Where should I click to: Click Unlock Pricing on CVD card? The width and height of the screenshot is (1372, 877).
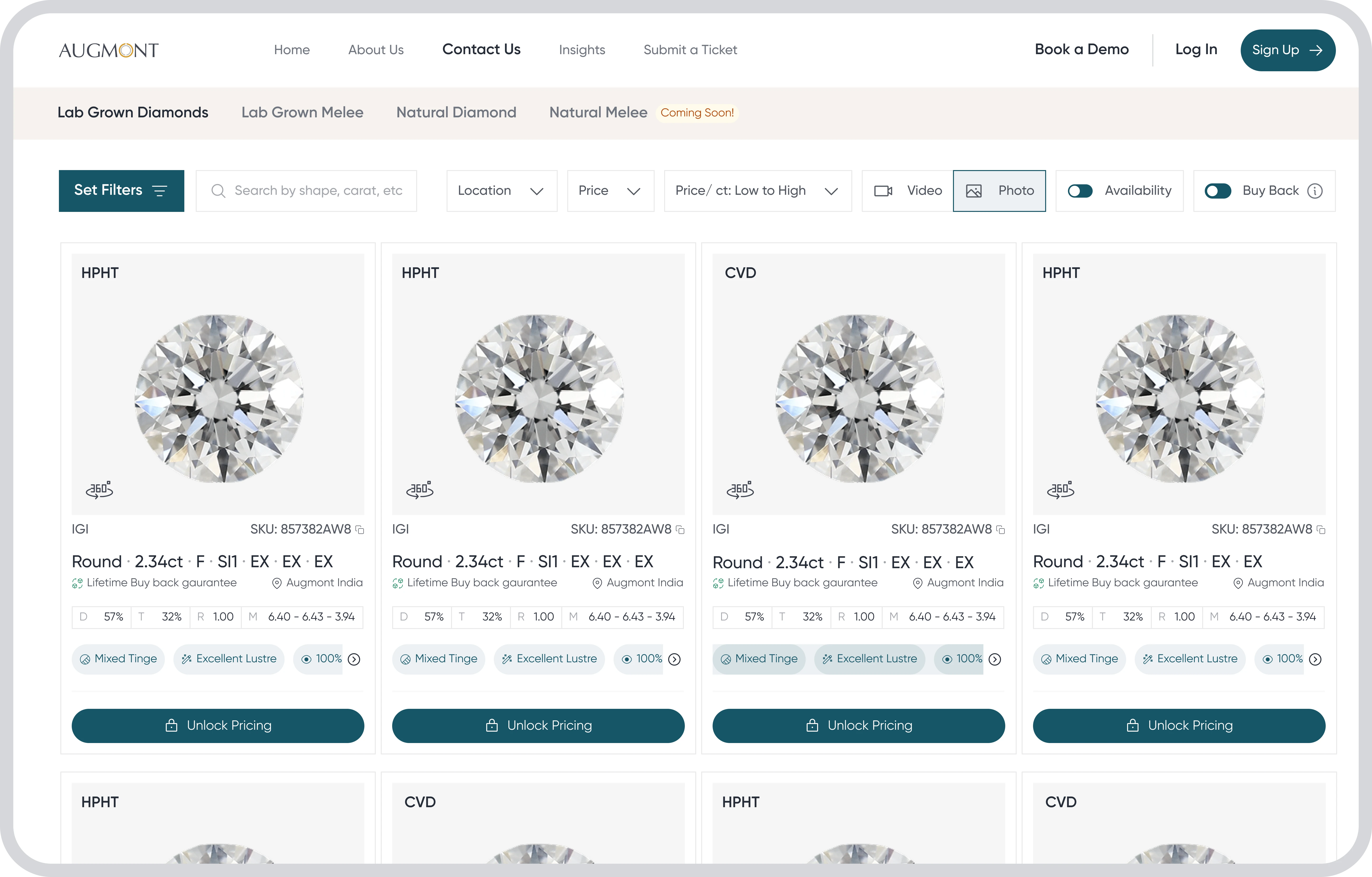point(859,725)
